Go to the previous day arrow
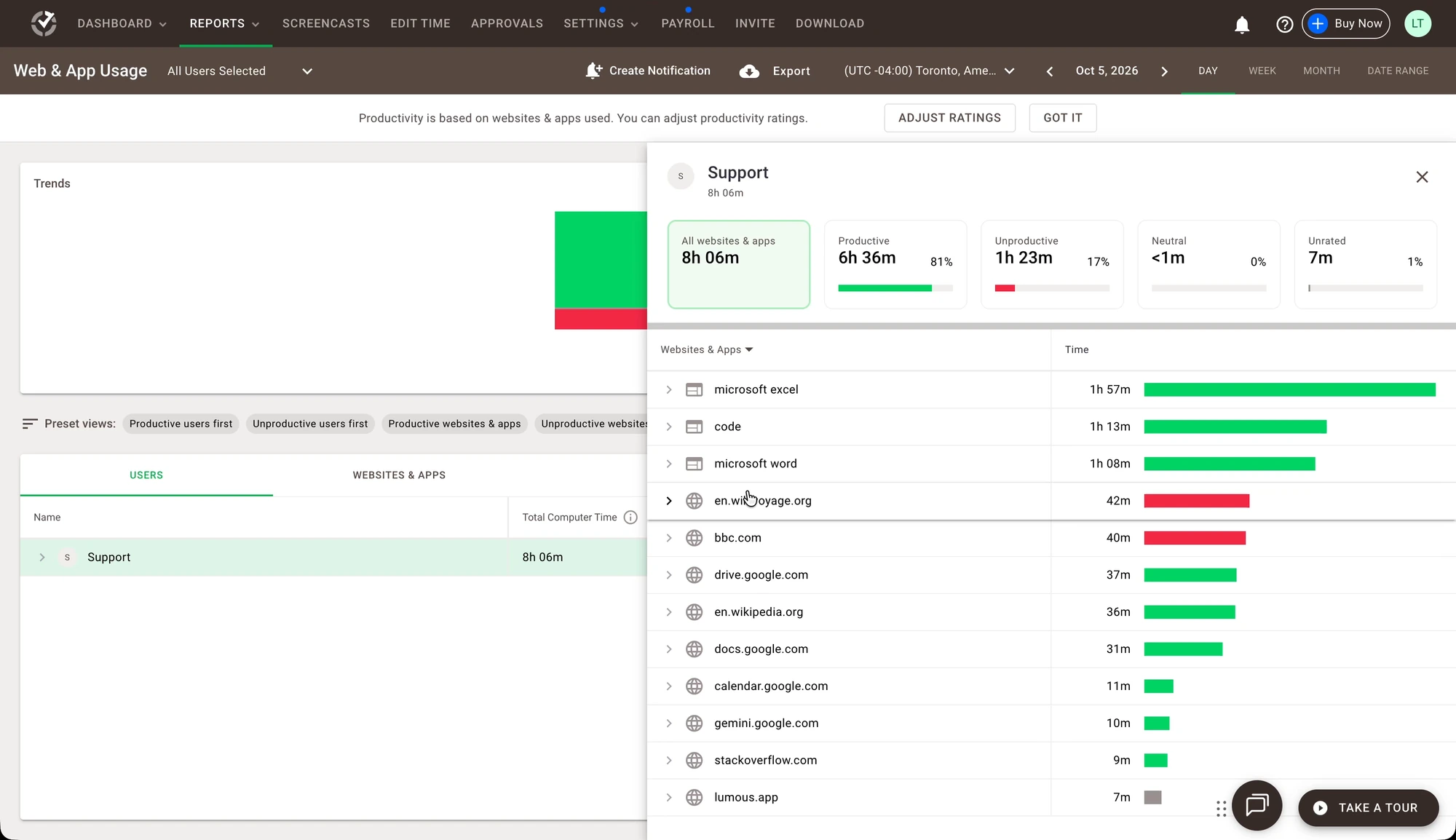This screenshot has width=1456, height=840. 1049,71
